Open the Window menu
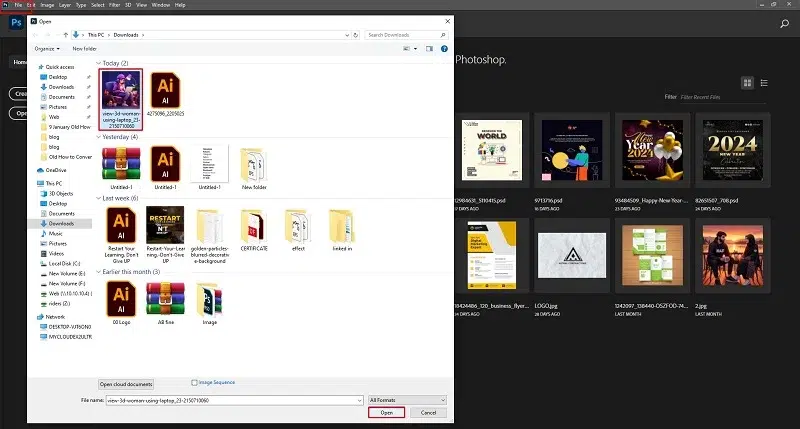 pyautogui.click(x=161, y=5)
